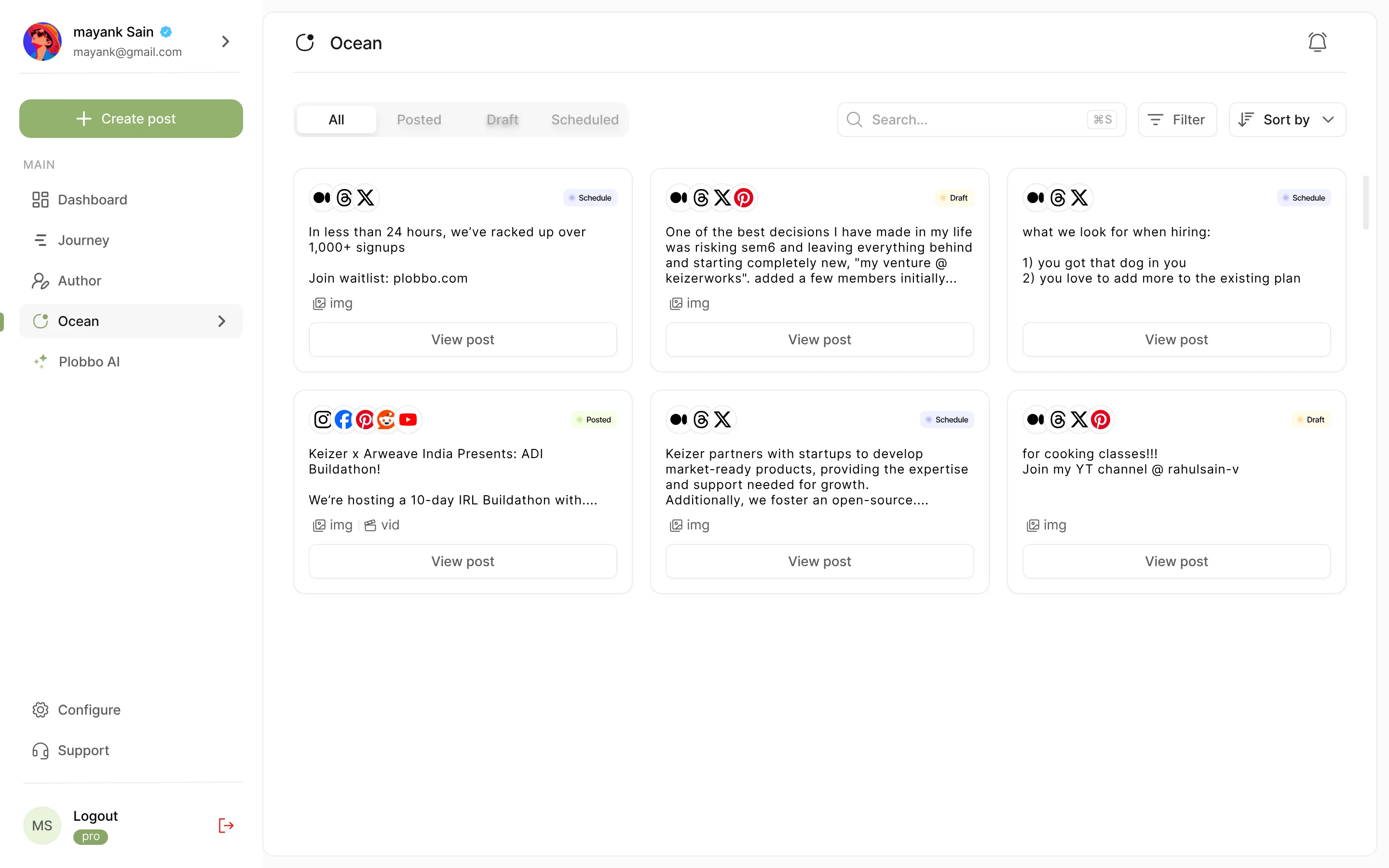
Task: View the cooking classes post
Action: point(1177,561)
